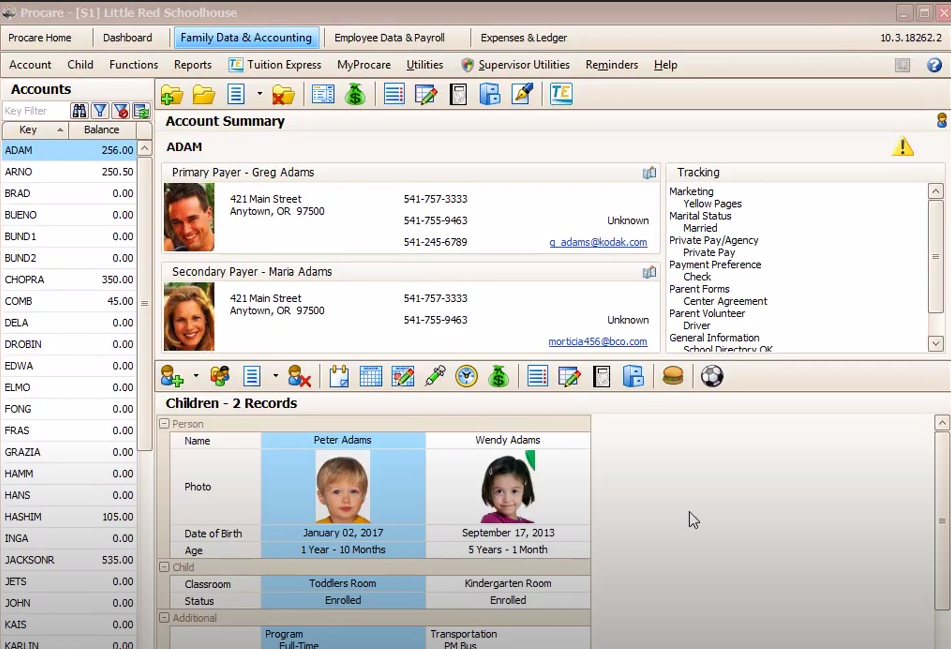The width and height of the screenshot is (951, 649).
Task: Open dropdown arrow beside add child icon
Action: click(x=196, y=376)
